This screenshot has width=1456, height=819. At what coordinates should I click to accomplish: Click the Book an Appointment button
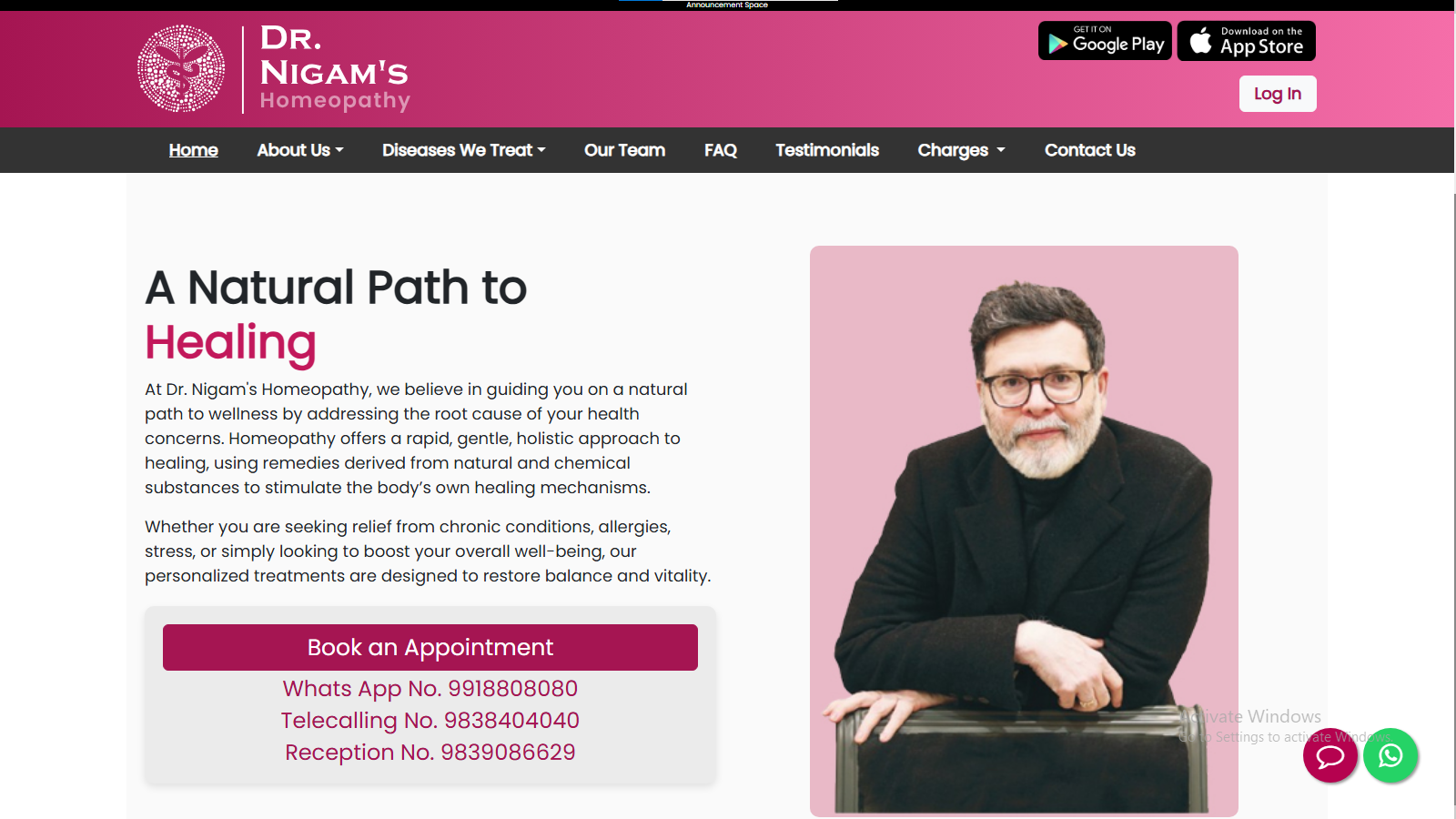(x=430, y=647)
